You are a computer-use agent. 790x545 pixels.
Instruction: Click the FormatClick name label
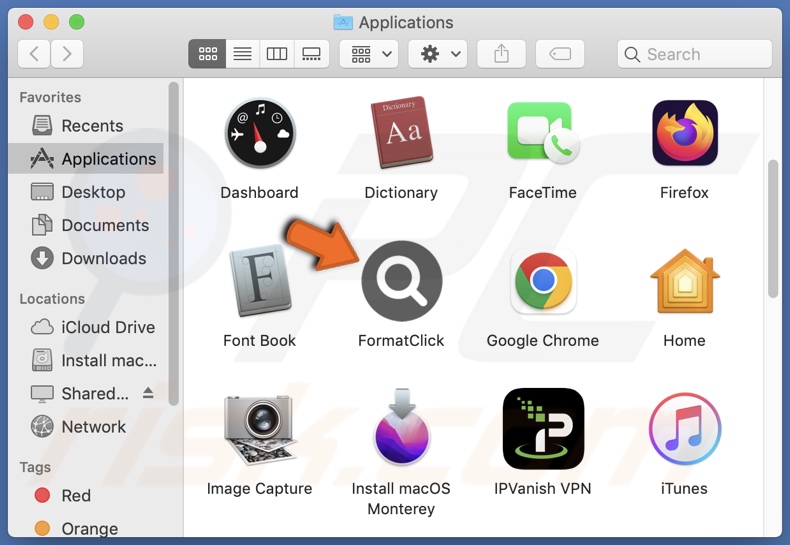[401, 341]
